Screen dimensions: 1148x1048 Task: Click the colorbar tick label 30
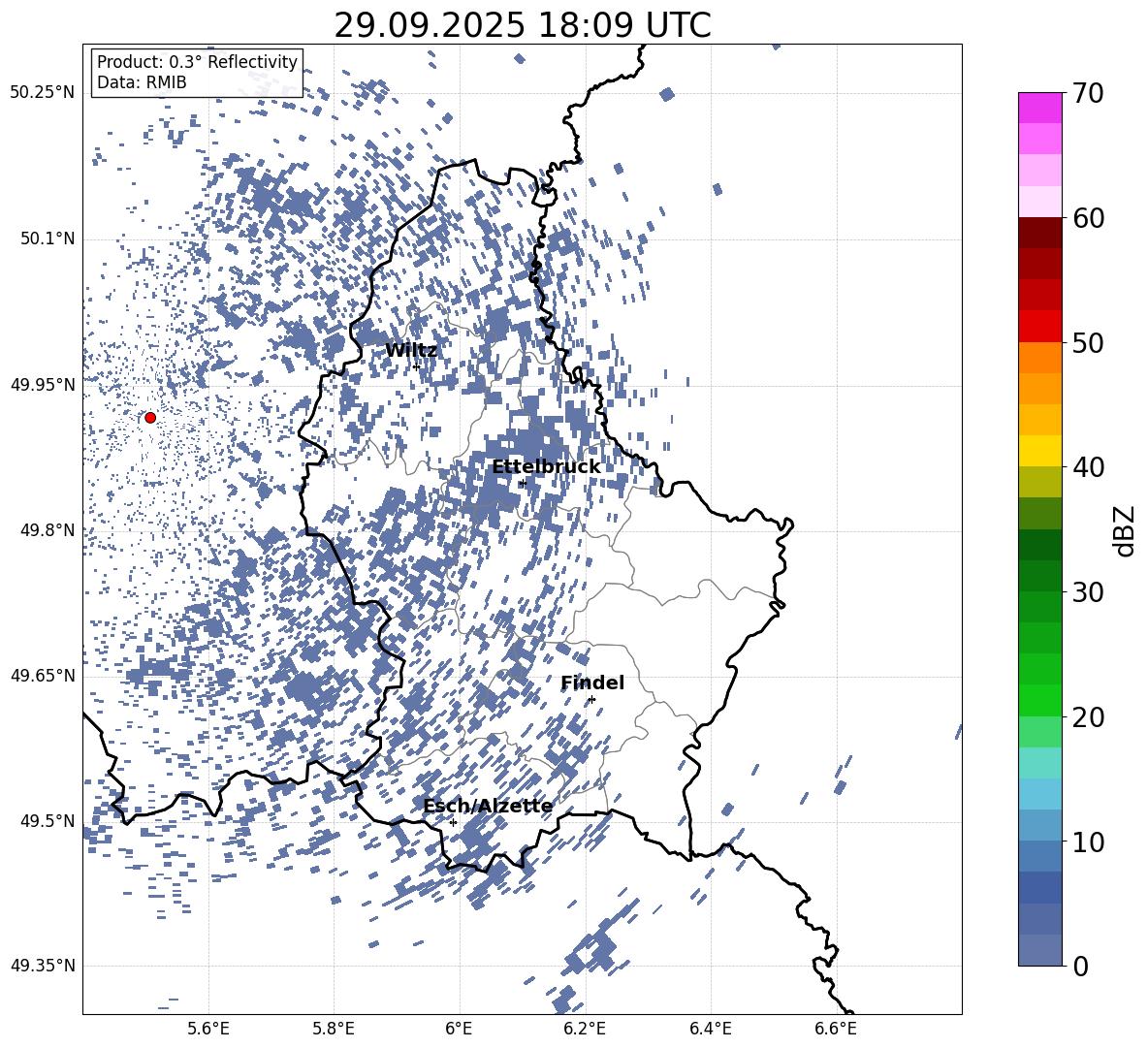click(x=1088, y=592)
